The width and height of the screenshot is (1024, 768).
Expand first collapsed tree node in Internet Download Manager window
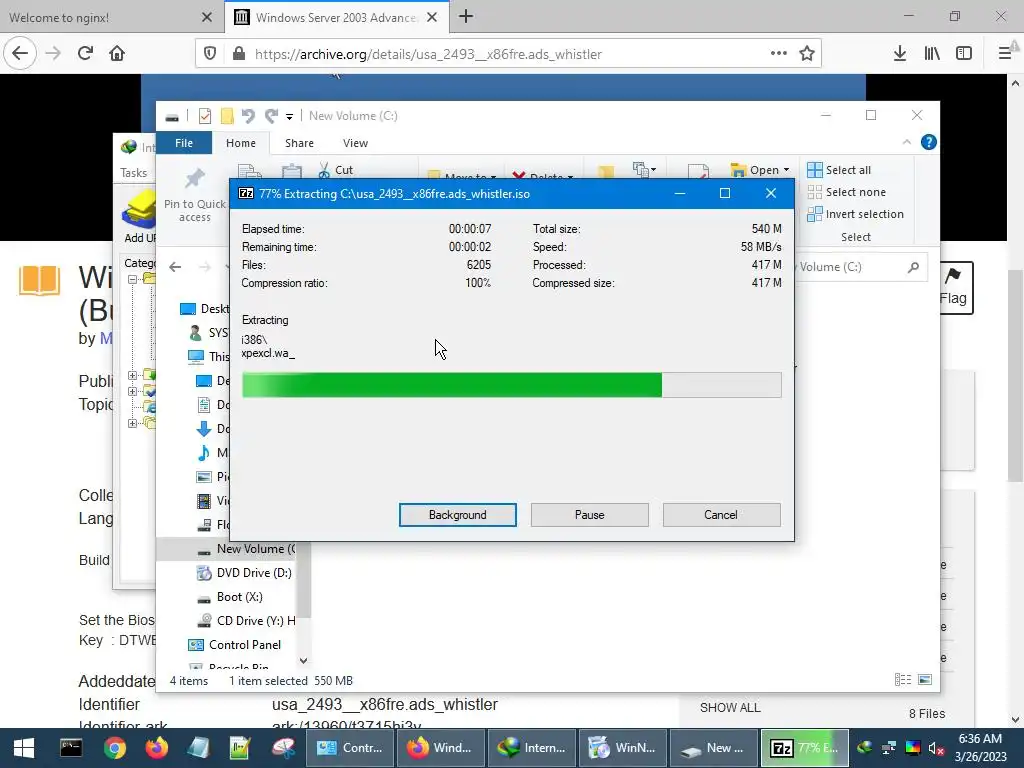pos(132,376)
